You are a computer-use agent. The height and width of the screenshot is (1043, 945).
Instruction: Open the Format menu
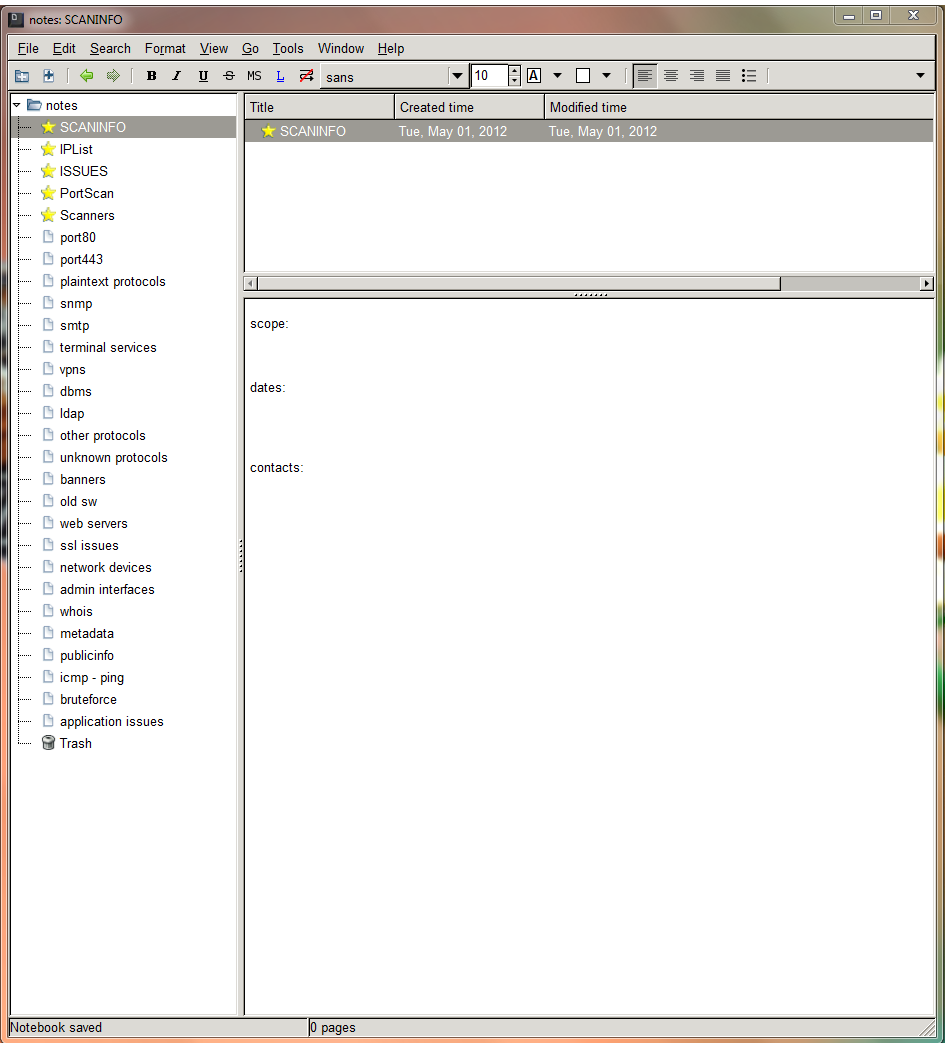coord(165,49)
